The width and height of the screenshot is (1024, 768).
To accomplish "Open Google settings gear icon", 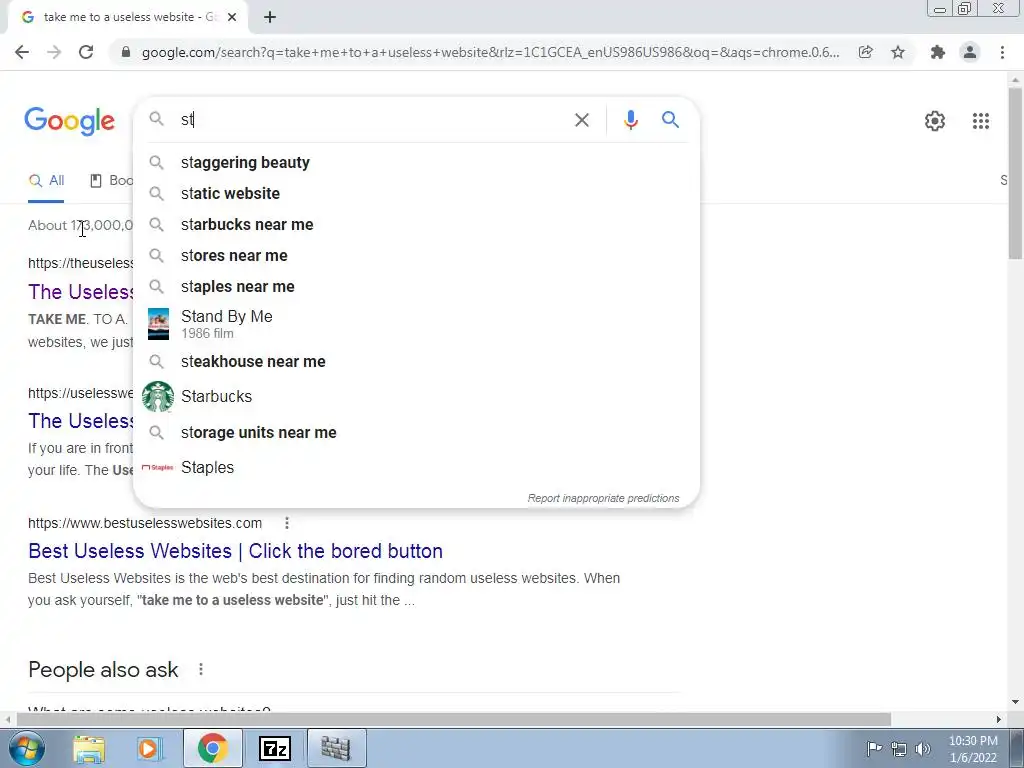I will pos(935,121).
